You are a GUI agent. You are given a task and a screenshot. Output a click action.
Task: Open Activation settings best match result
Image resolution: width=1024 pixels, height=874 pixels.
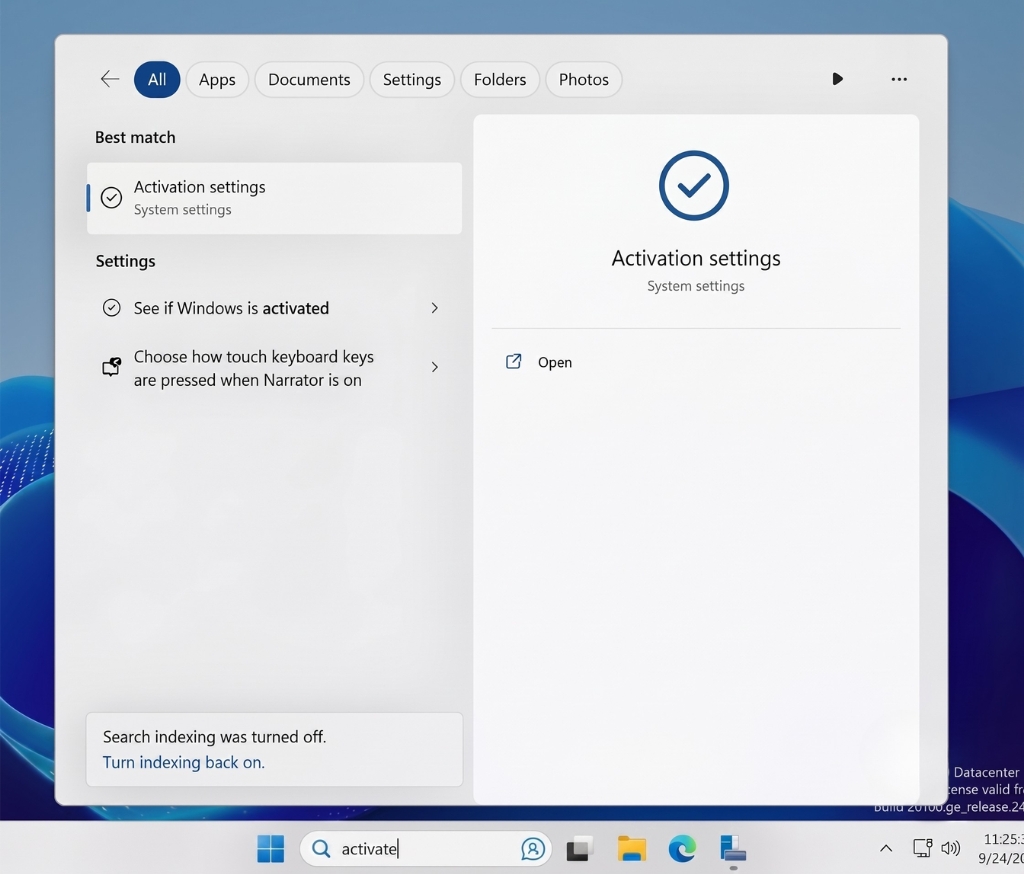(x=274, y=198)
